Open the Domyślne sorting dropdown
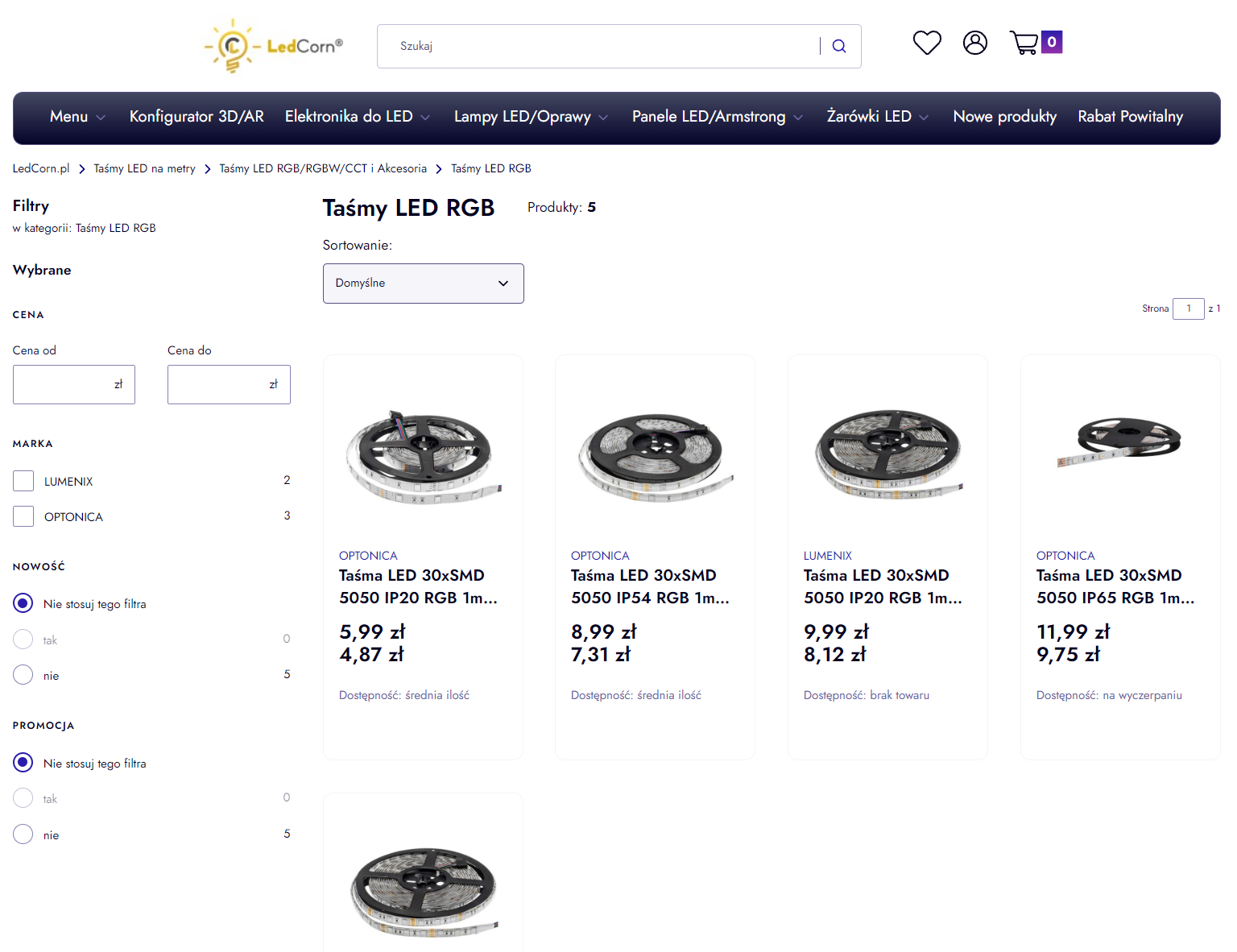The width and height of the screenshot is (1237, 952). coord(424,284)
